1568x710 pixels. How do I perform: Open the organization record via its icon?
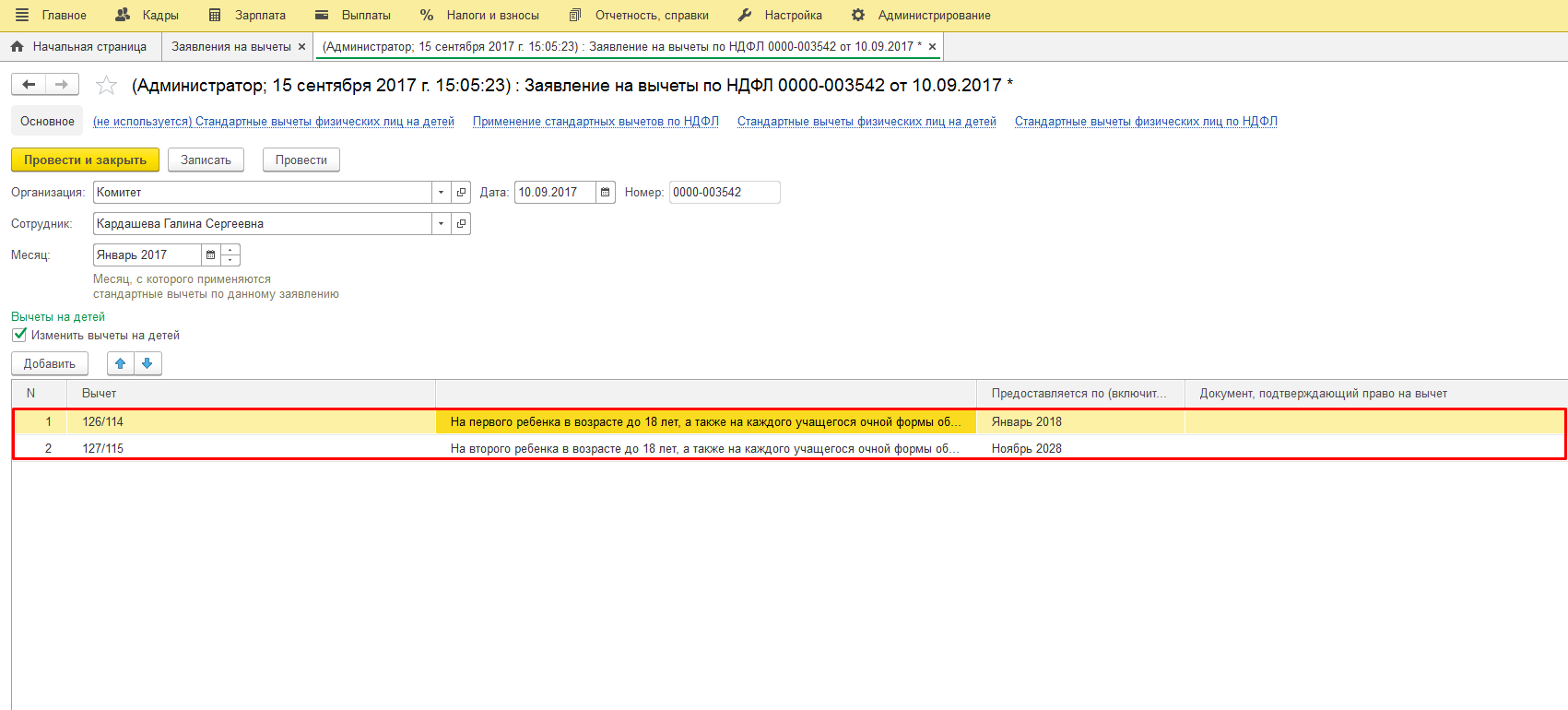pos(461,193)
